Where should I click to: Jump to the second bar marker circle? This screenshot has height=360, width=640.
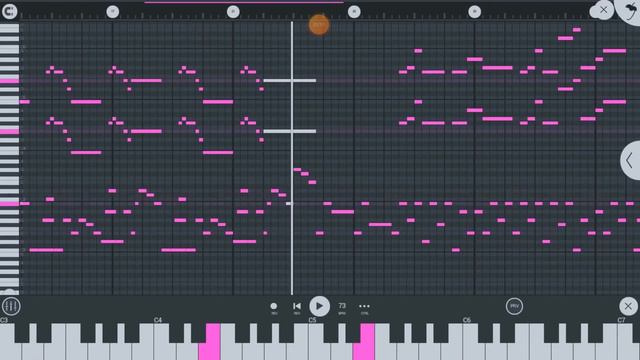[x=233, y=11]
